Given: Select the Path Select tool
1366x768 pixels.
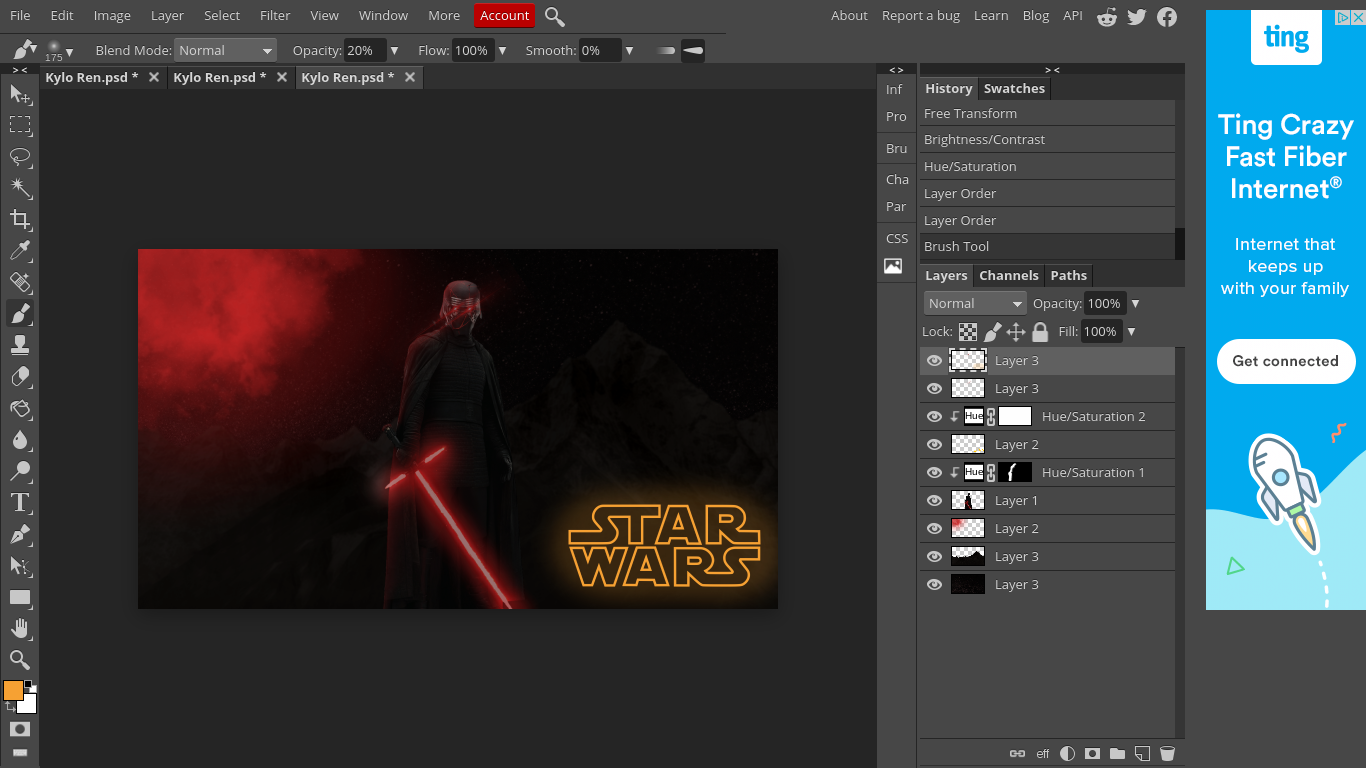Looking at the screenshot, I should click(19, 566).
